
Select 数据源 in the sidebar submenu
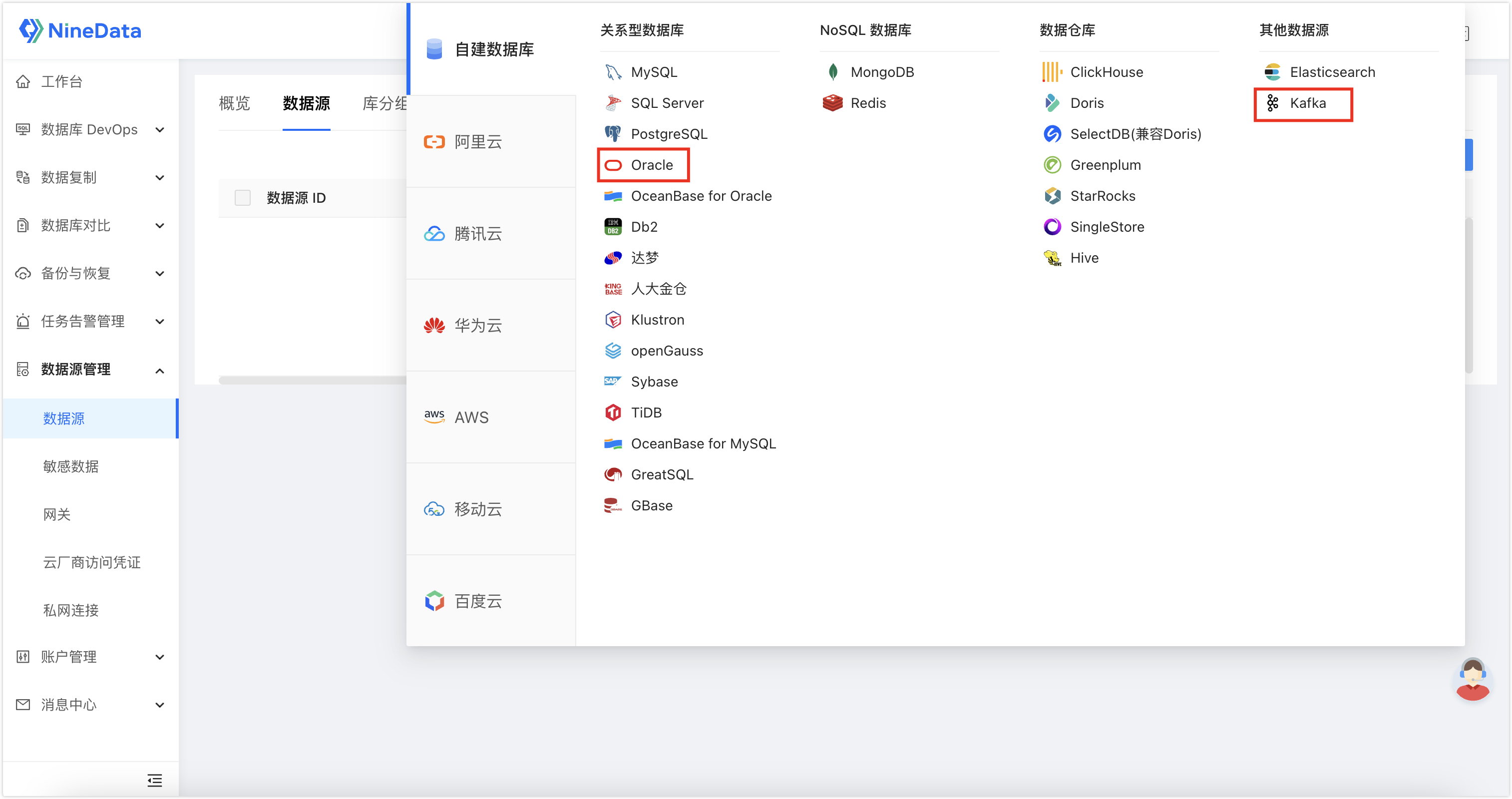pos(90,418)
